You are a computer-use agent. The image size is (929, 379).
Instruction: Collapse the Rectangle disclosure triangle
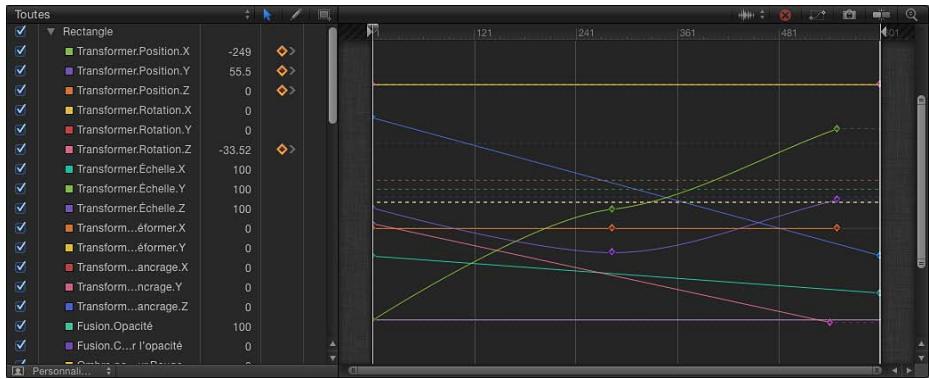click(50, 32)
